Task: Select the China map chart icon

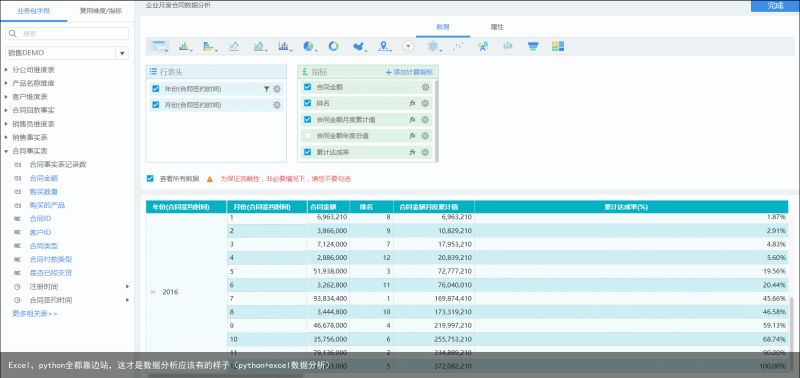Action: [x=359, y=46]
